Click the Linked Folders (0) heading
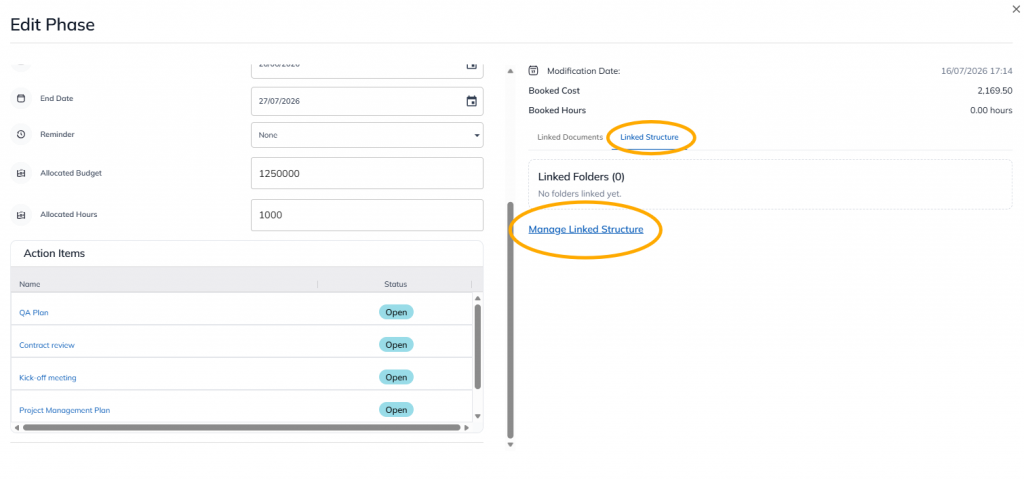 (581, 177)
